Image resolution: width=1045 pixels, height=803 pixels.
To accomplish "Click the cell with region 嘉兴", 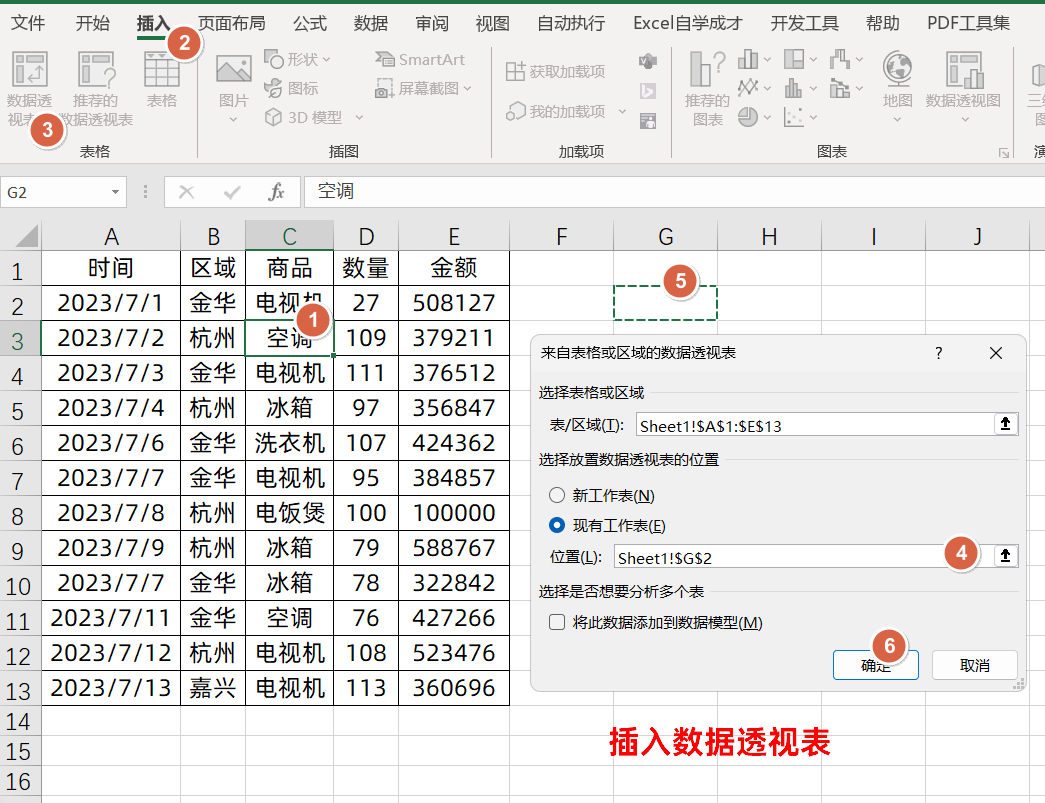I will tap(213, 688).
